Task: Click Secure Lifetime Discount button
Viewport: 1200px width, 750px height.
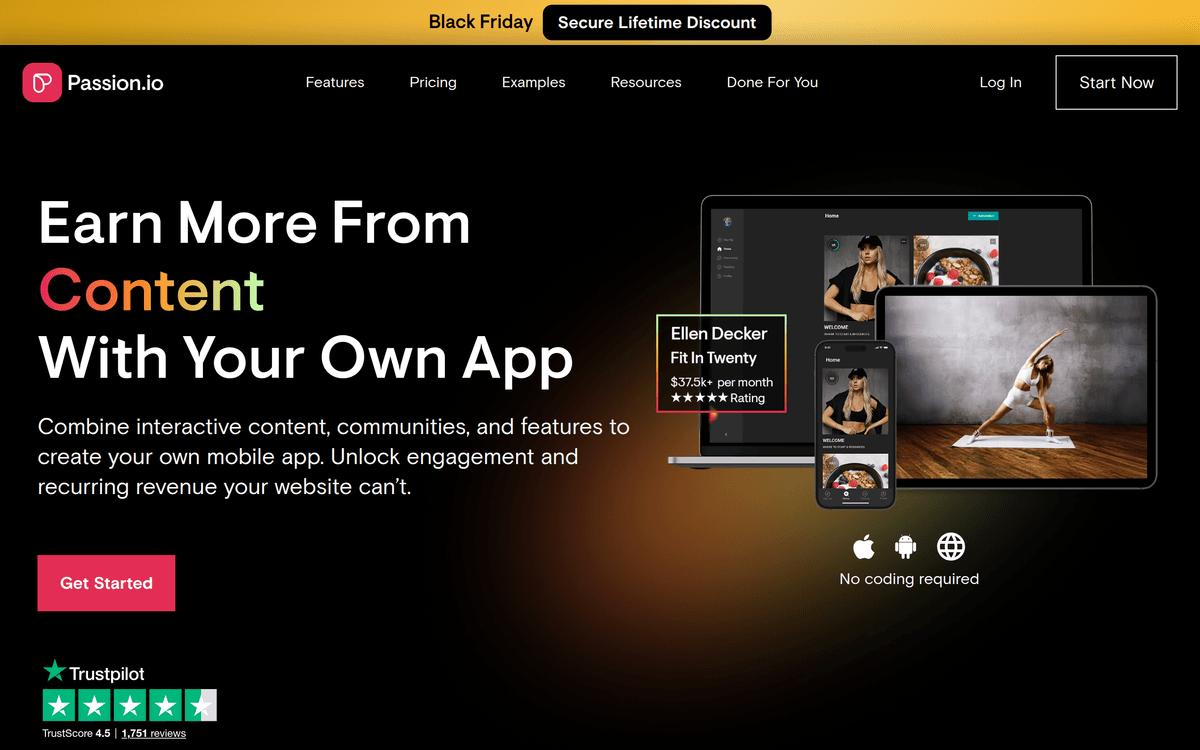Action: (x=657, y=22)
